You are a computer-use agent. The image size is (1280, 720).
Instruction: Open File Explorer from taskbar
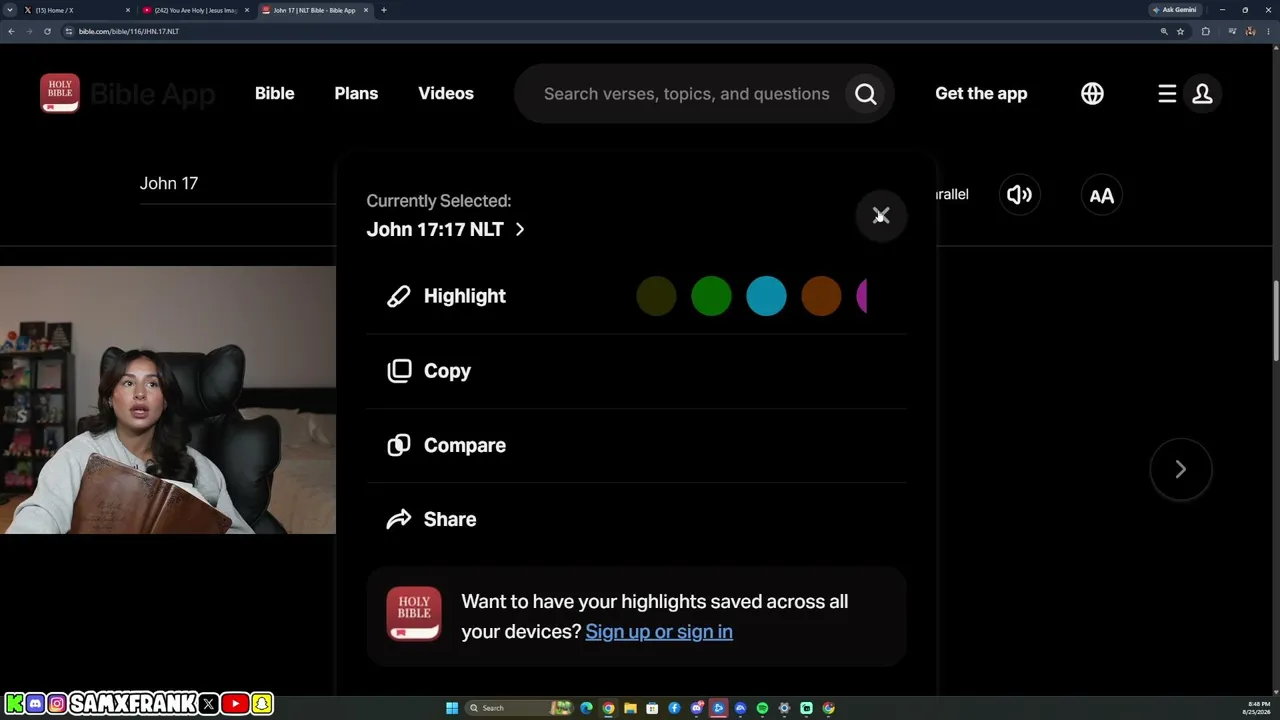click(630, 708)
